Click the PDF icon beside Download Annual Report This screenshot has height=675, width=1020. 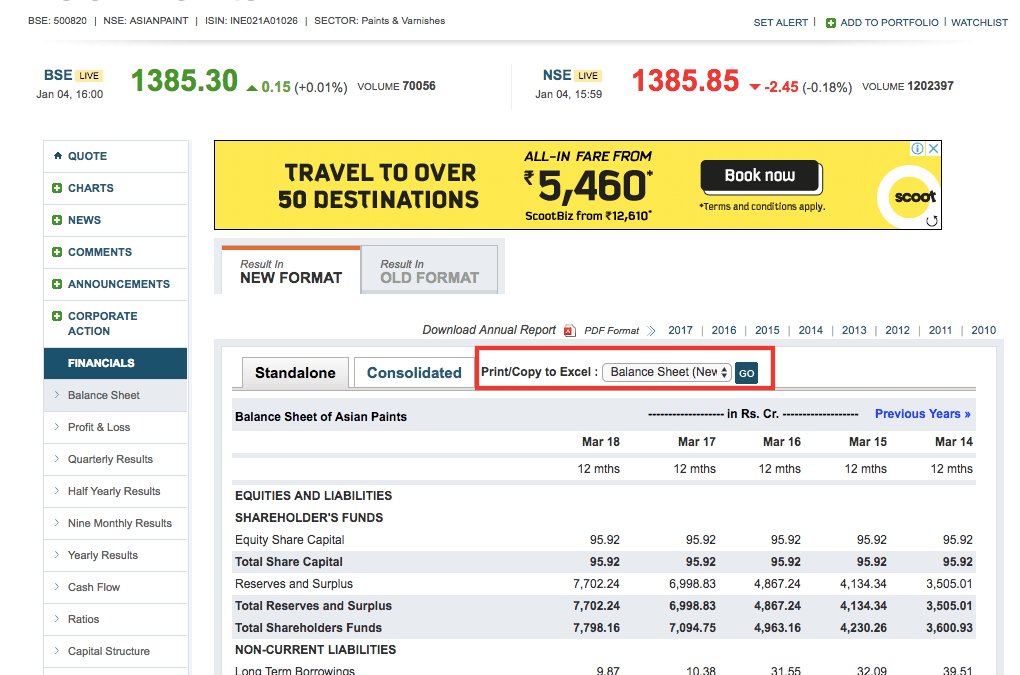coord(569,330)
